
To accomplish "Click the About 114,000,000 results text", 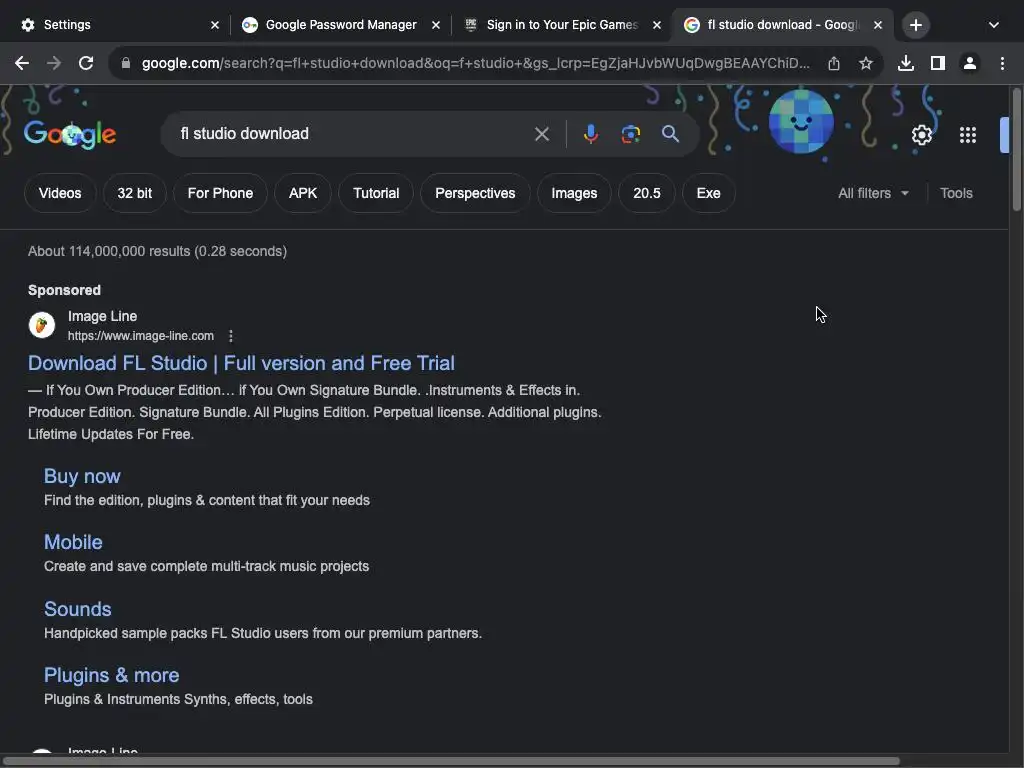I will point(157,251).
